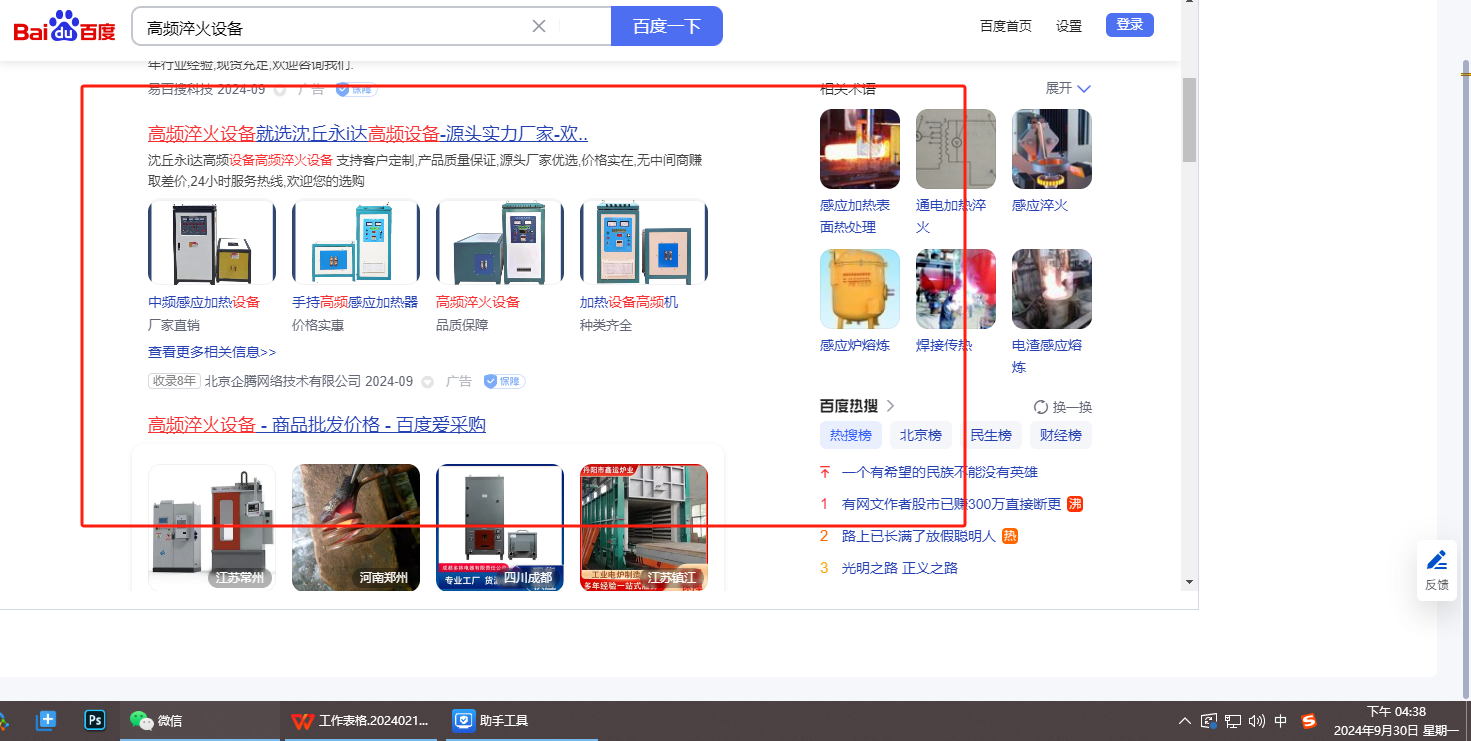Open the 电渣感应熔炼 term image
Image resolution: width=1471 pixels, height=741 pixels.
pyautogui.click(x=1052, y=289)
